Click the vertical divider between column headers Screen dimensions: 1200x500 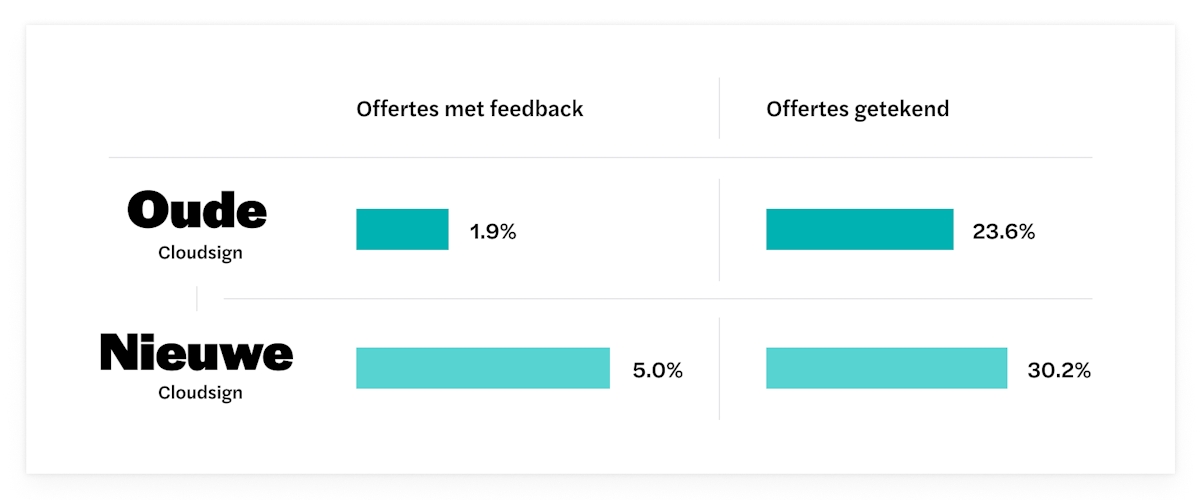(x=719, y=108)
